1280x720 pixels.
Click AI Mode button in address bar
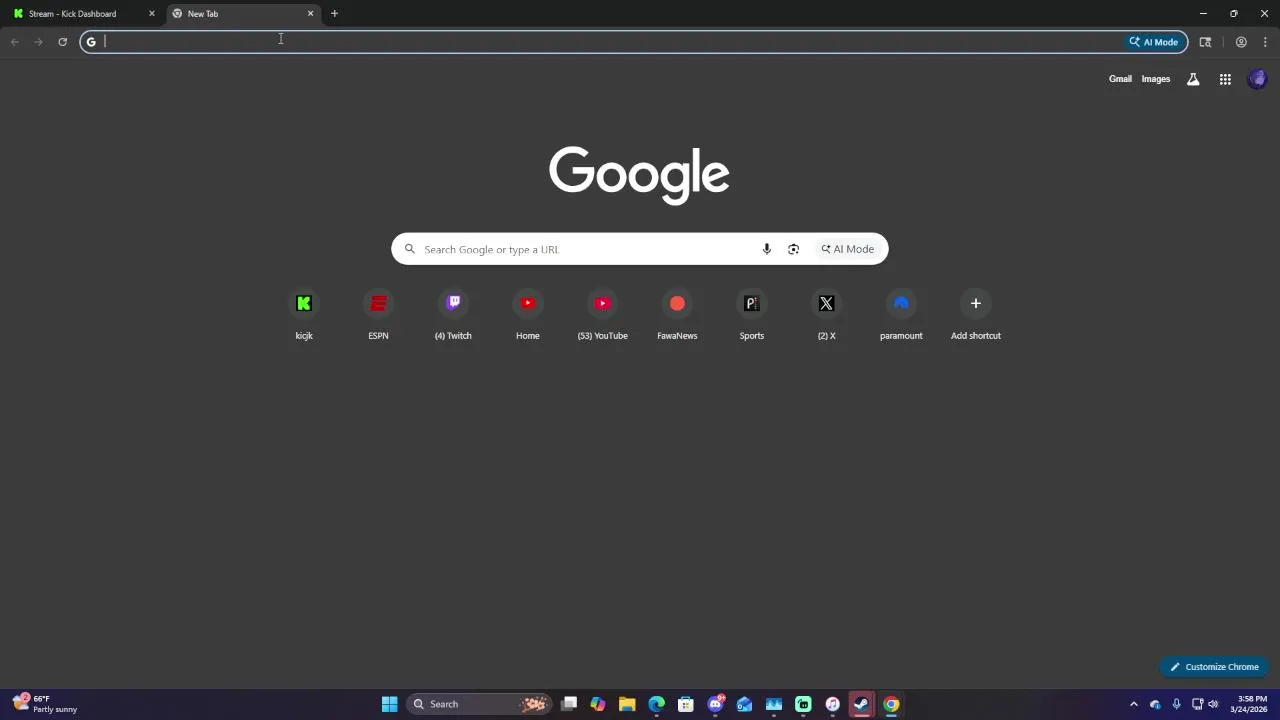point(1154,42)
